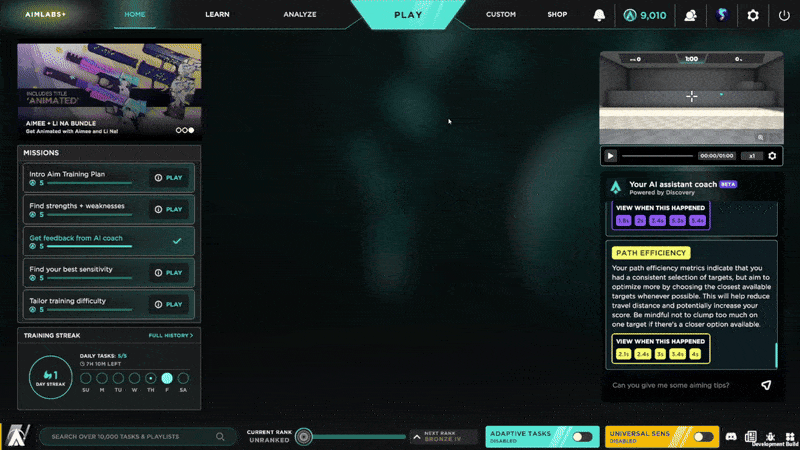Viewport: 800px width, 450px height.
Task: Open the bug report icon
Action: click(770, 437)
